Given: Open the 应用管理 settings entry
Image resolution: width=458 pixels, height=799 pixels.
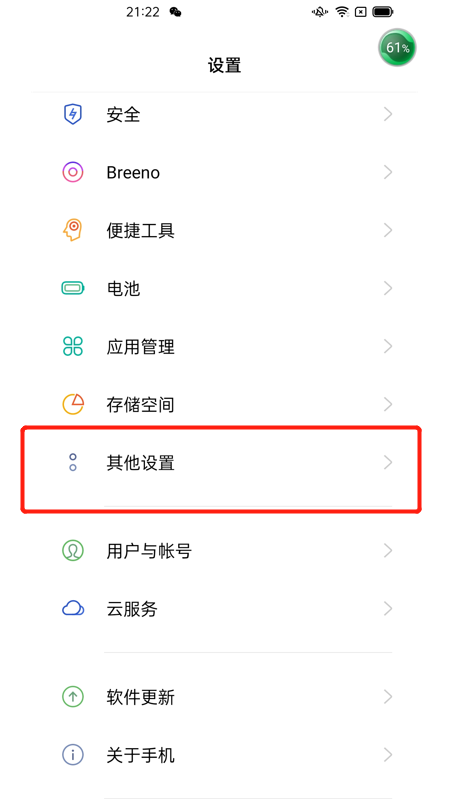Looking at the screenshot, I should (224, 347).
